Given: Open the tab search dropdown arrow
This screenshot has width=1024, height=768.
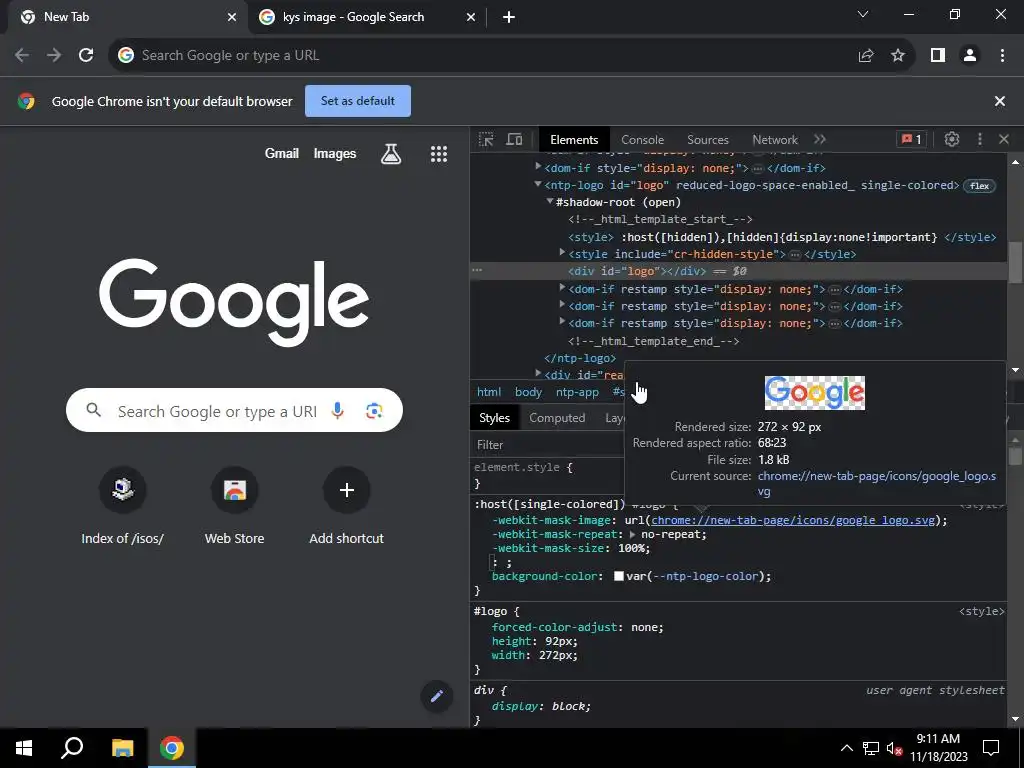Looking at the screenshot, I should click(863, 14).
